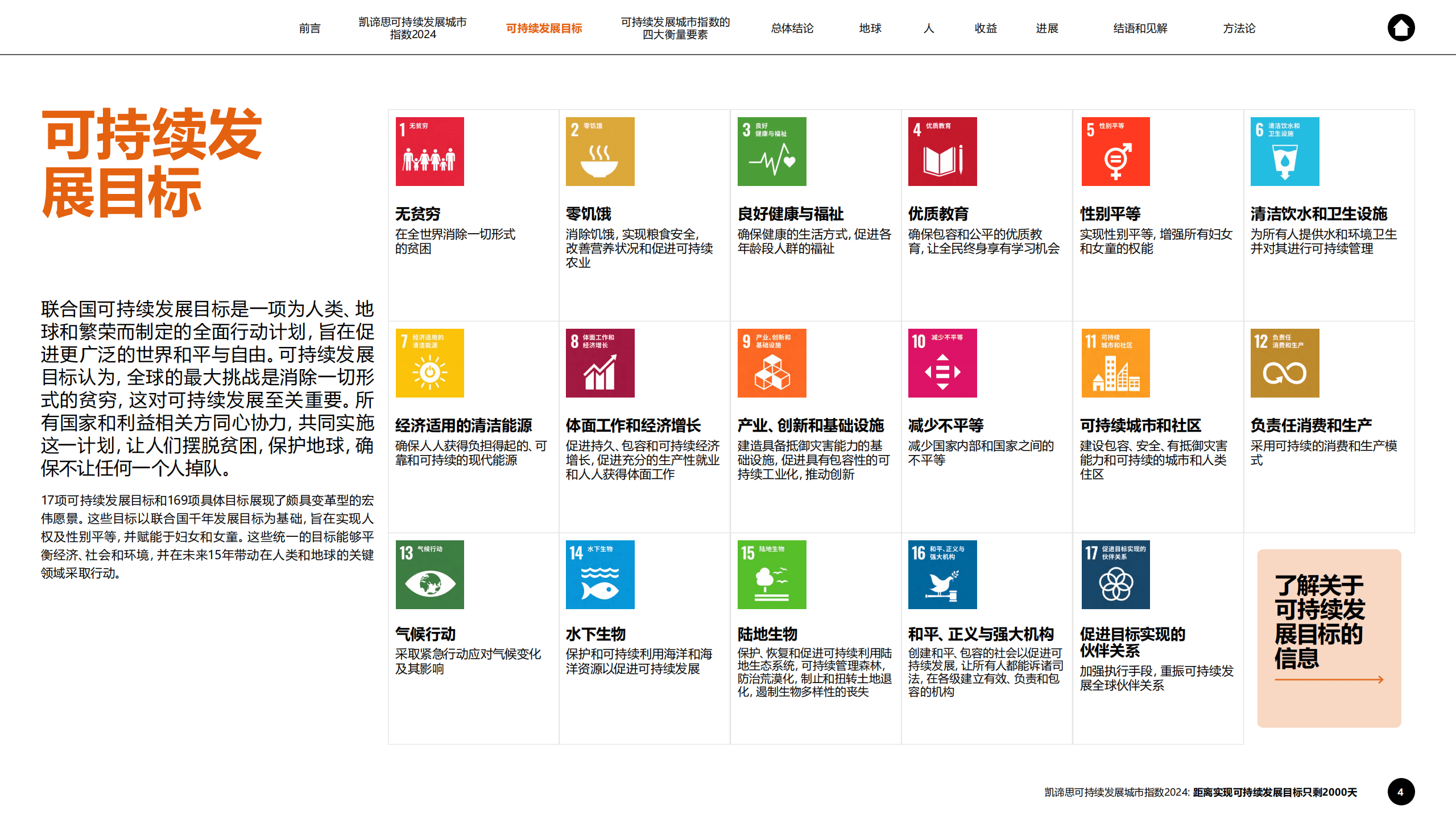Open 凯谛思可持续发展城市指数2024 navigation tab
This screenshot has width=1456, height=819.
tap(412, 28)
